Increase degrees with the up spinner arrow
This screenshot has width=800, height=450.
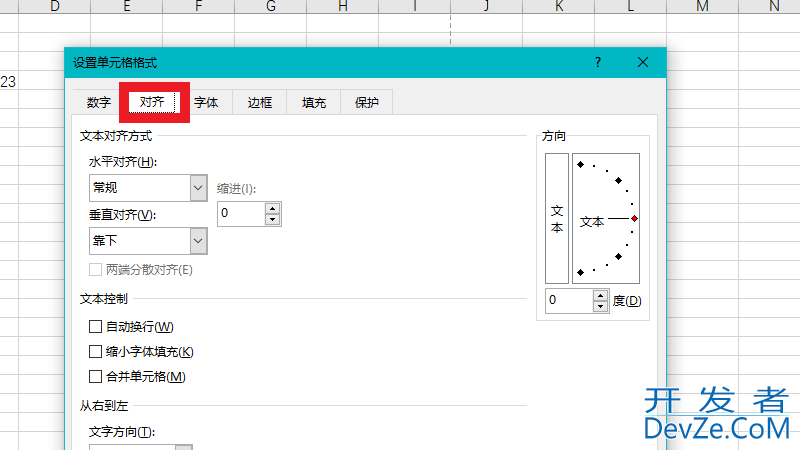[x=601, y=295]
